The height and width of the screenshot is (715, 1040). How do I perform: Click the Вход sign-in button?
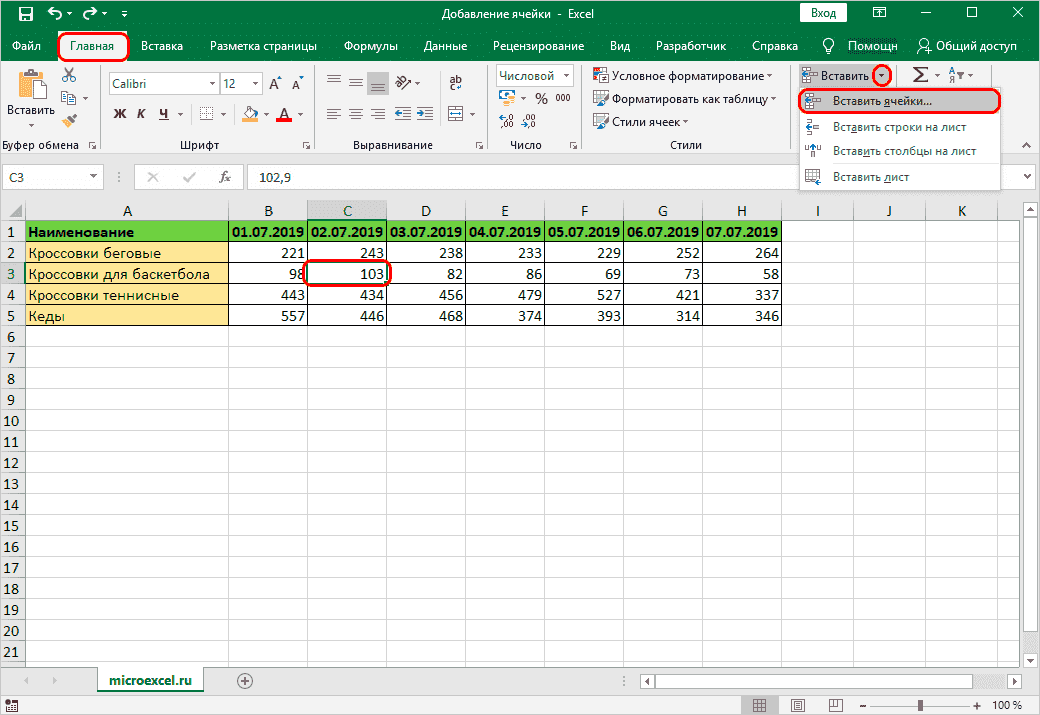tap(823, 14)
